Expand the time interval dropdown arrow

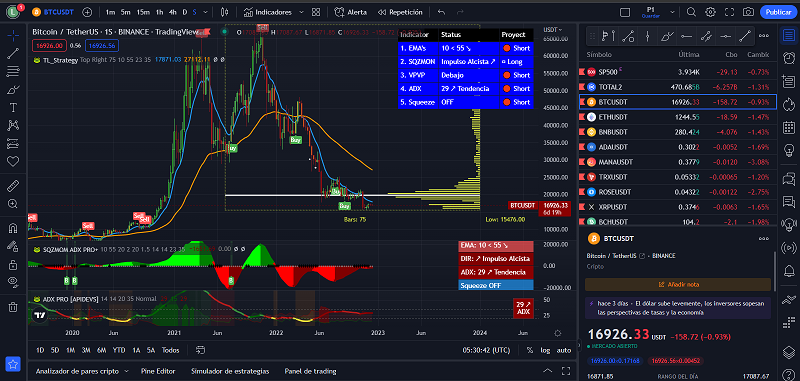pos(205,12)
